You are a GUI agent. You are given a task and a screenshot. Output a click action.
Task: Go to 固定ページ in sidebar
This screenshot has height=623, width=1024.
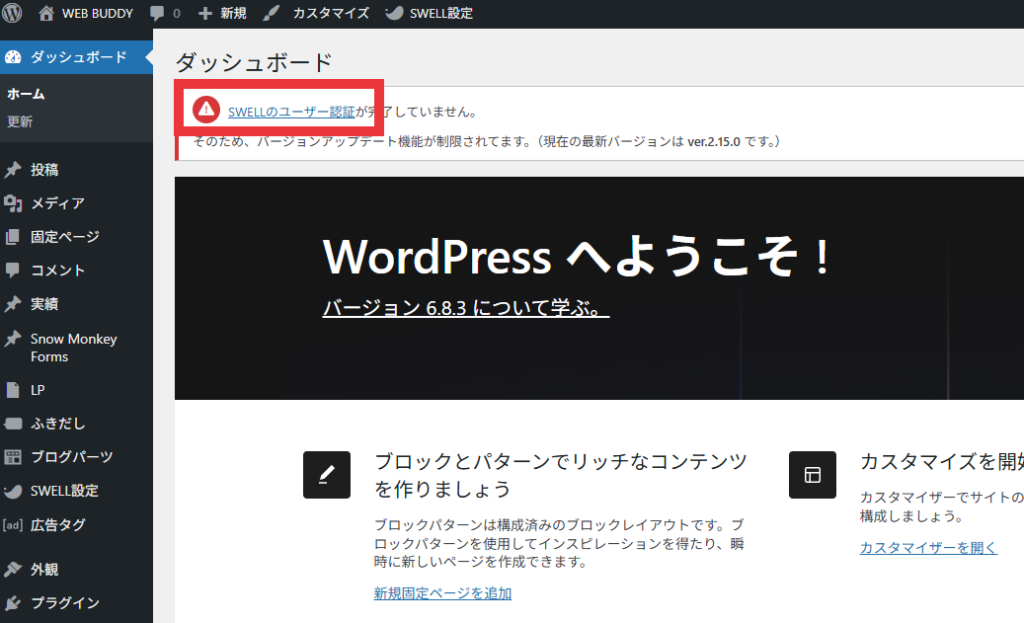pyautogui.click(x=64, y=237)
